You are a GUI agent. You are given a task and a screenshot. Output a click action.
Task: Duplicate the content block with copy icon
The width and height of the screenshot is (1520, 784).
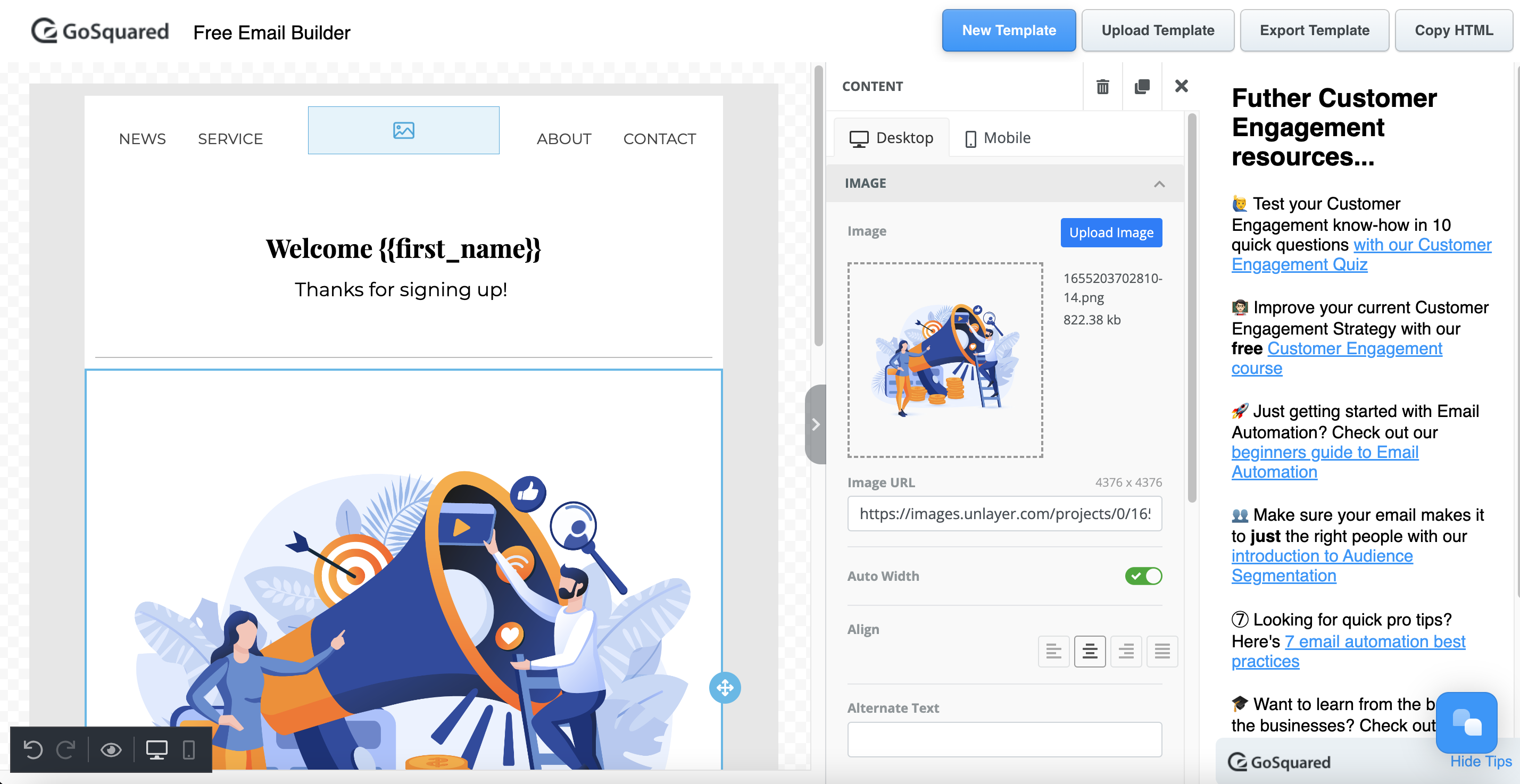[1142, 87]
